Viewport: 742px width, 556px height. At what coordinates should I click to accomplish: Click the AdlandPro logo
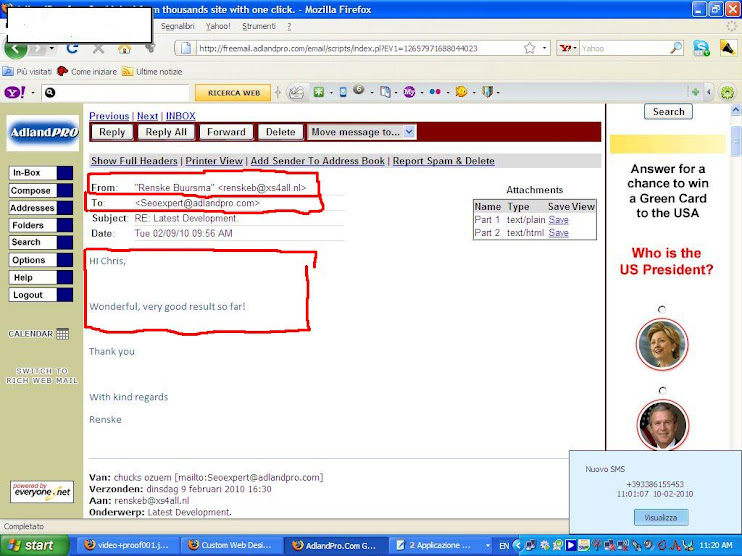43,132
